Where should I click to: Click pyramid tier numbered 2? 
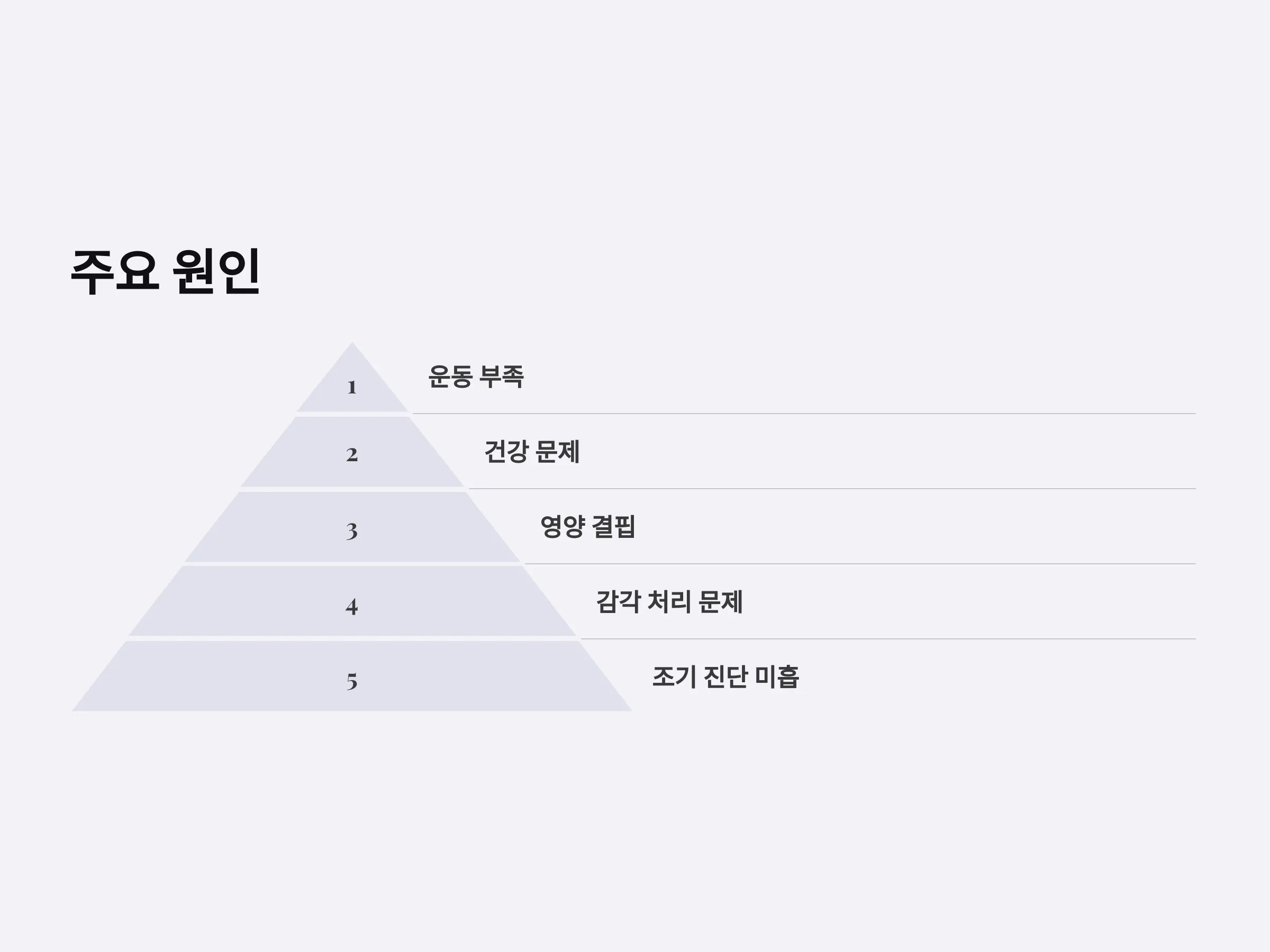click(x=352, y=452)
